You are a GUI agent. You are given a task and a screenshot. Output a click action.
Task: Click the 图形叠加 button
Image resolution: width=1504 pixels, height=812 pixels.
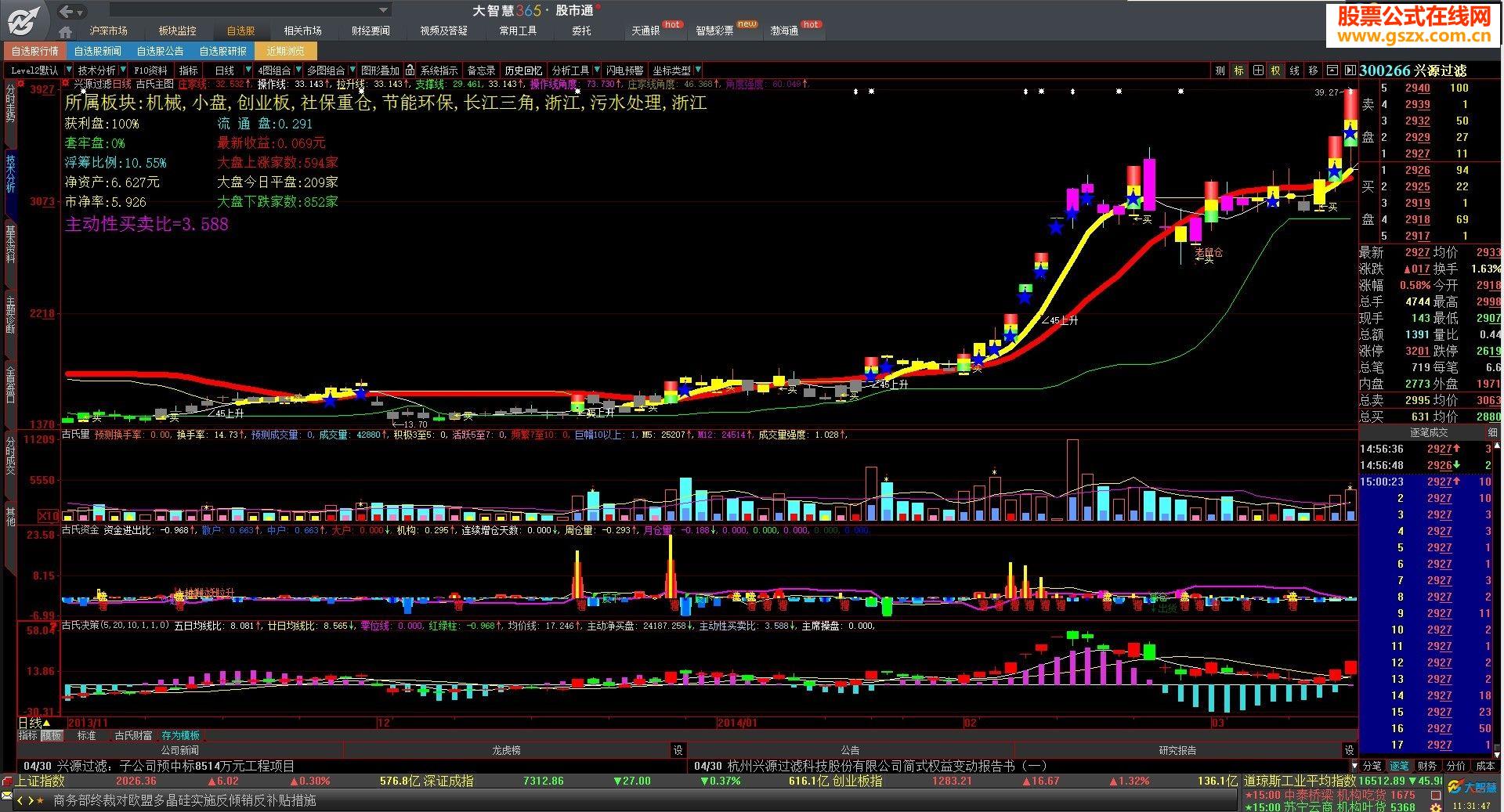[x=380, y=70]
